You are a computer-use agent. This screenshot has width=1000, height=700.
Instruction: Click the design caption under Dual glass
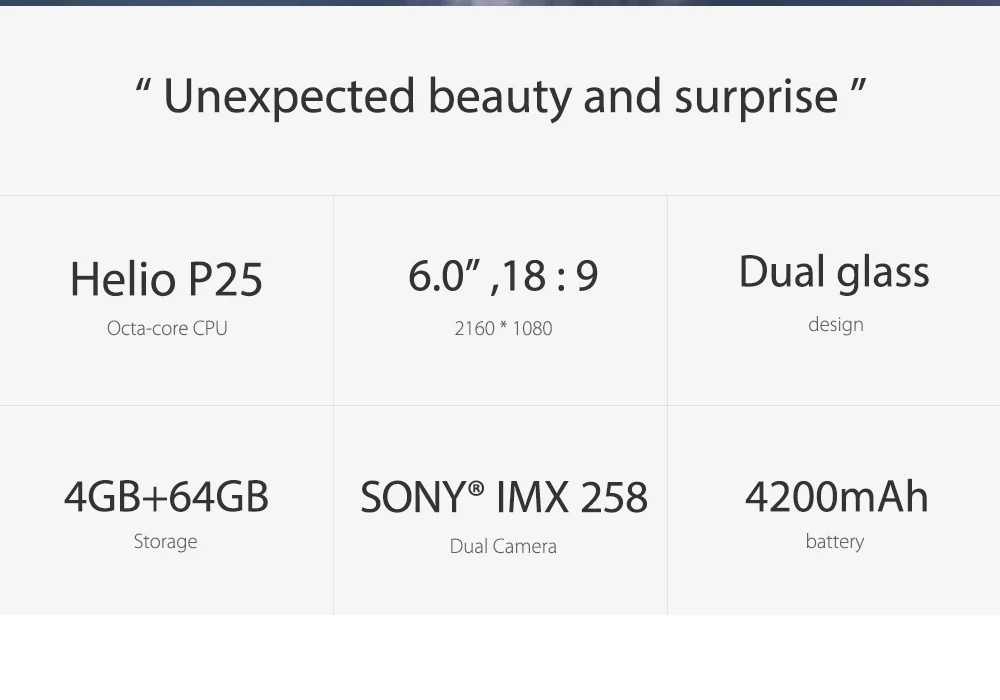(x=835, y=324)
